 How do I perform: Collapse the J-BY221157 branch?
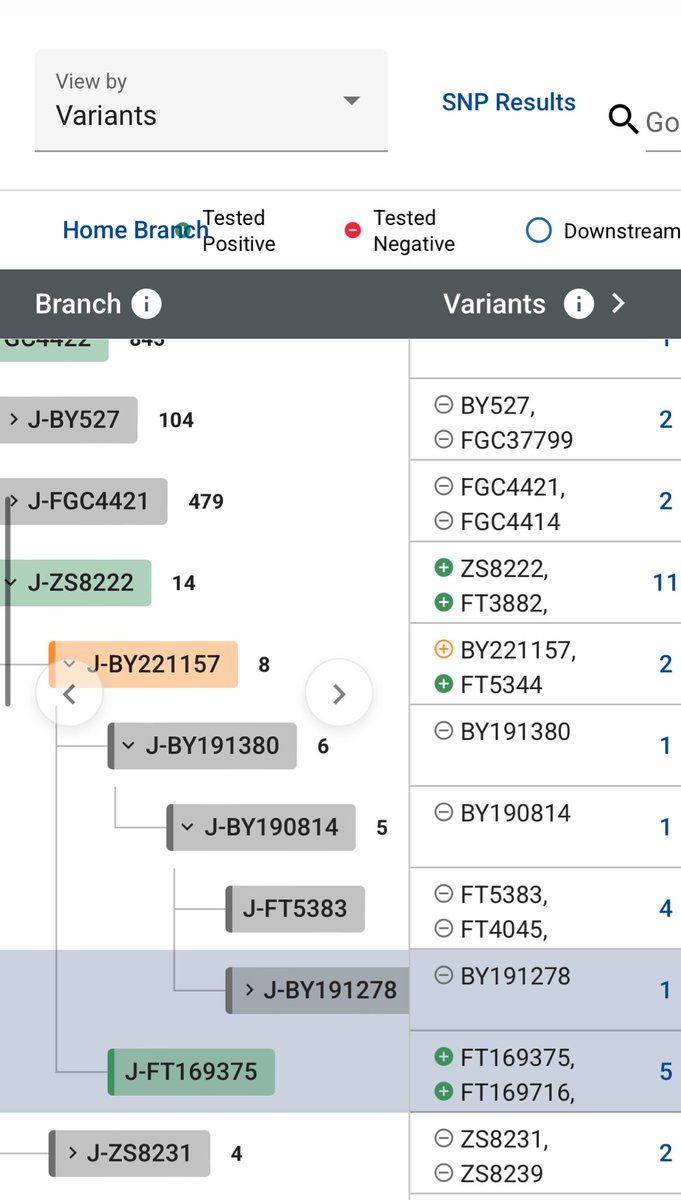pos(70,664)
